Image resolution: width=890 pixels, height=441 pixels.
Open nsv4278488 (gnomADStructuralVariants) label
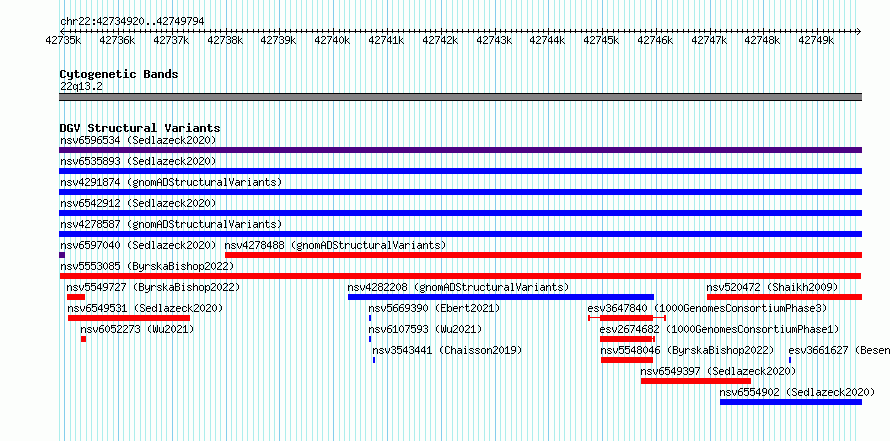click(x=335, y=245)
